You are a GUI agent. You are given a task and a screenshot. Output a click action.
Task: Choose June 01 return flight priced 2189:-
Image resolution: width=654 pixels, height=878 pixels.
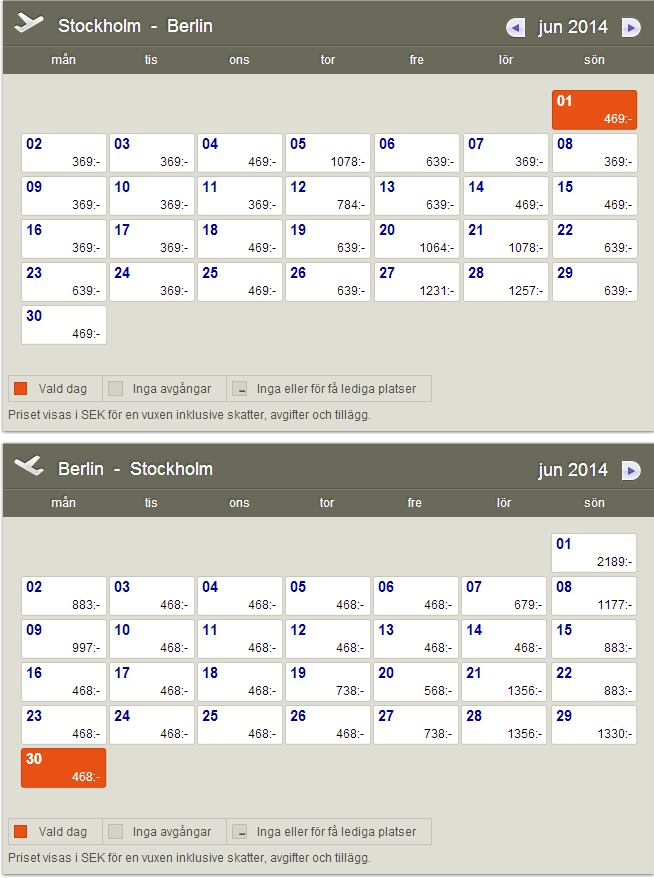(594, 553)
